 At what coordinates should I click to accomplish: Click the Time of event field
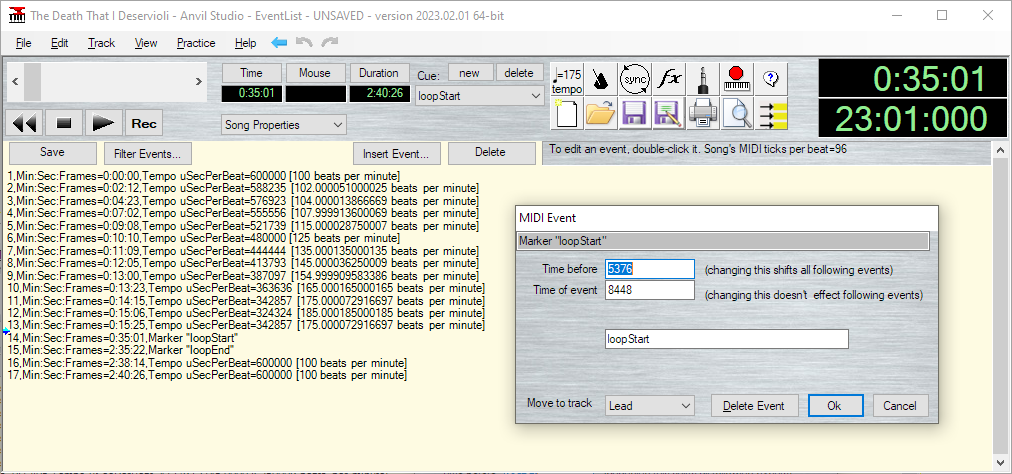pyautogui.click(x=649, y=291)
